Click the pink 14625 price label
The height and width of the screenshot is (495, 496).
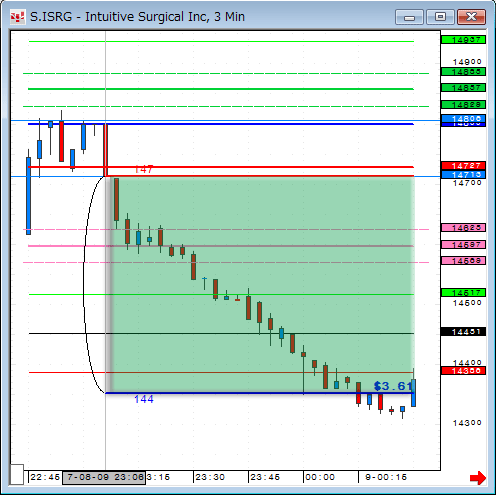click(x=463, y=228)
